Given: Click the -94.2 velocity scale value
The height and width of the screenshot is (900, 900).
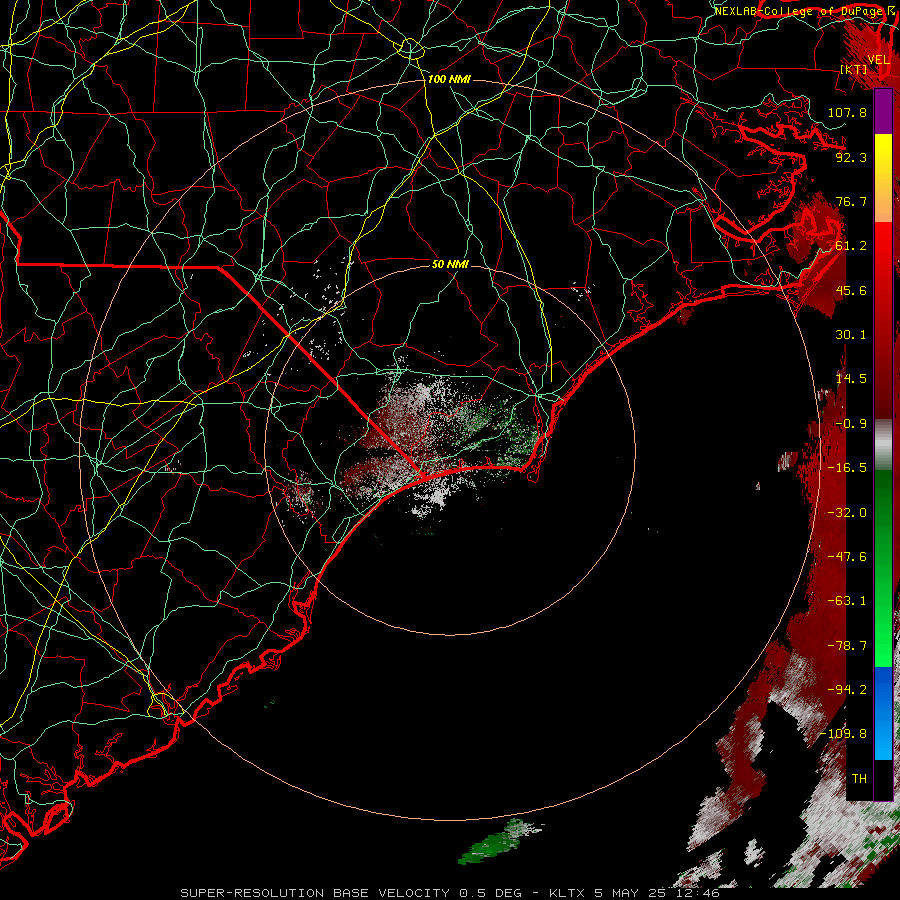Looking at the screenshot, I should click(x=847, y=690).
